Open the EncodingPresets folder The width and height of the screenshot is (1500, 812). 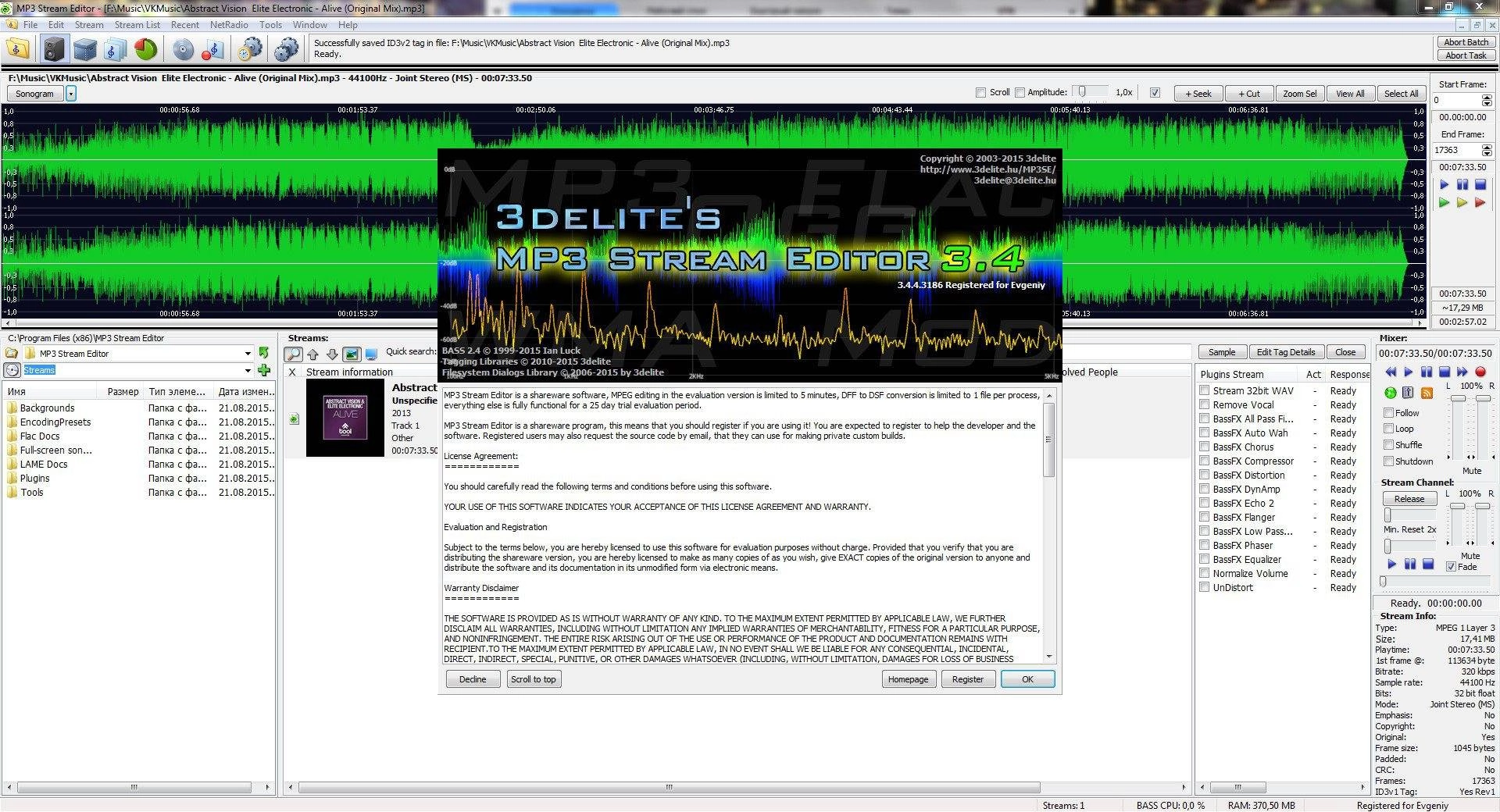[55, 422]
